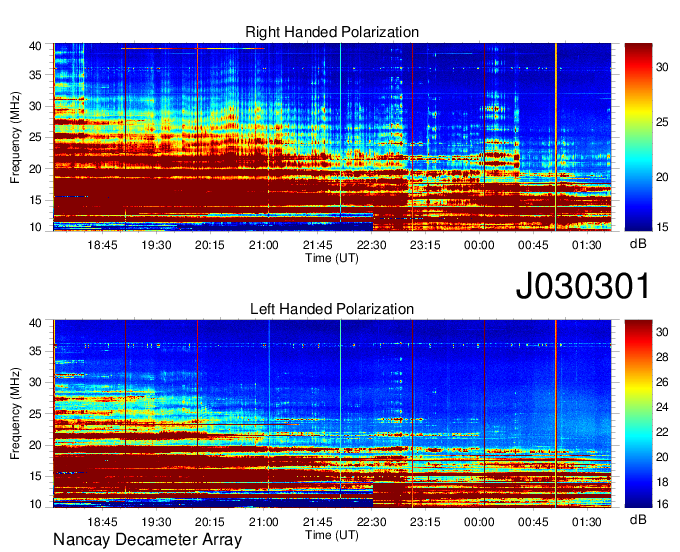Screen dimensions: 680x552
Task: Click "20:15" time tick under Right Handed plot
Action: click(210, 245)
